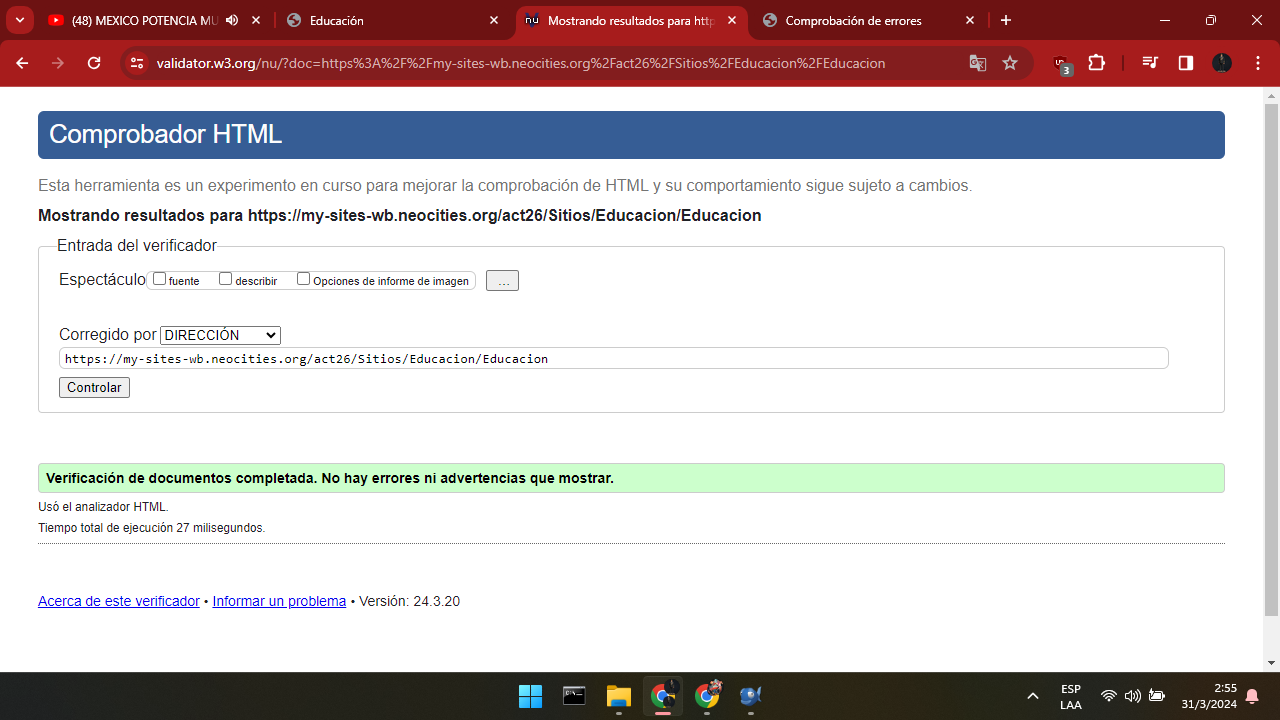The image size is (1280, 720).
Task: Click the '...' more options button
Action: (x=502, y=281)
